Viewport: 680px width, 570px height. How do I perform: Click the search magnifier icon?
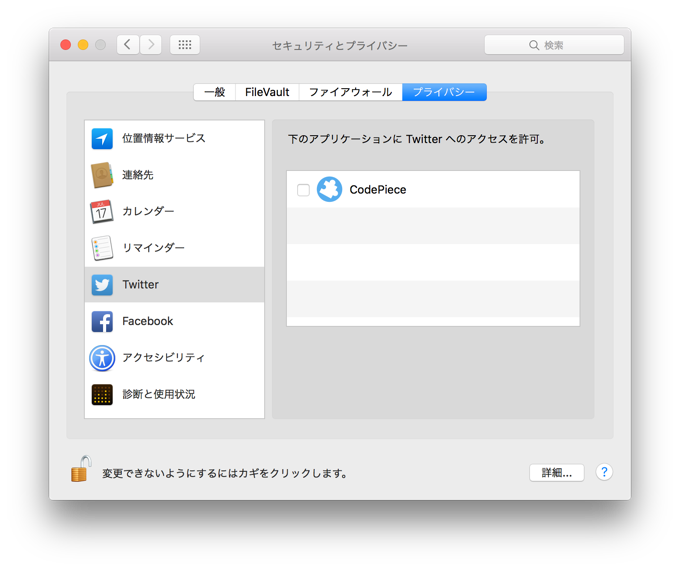[x=534, y=45]
